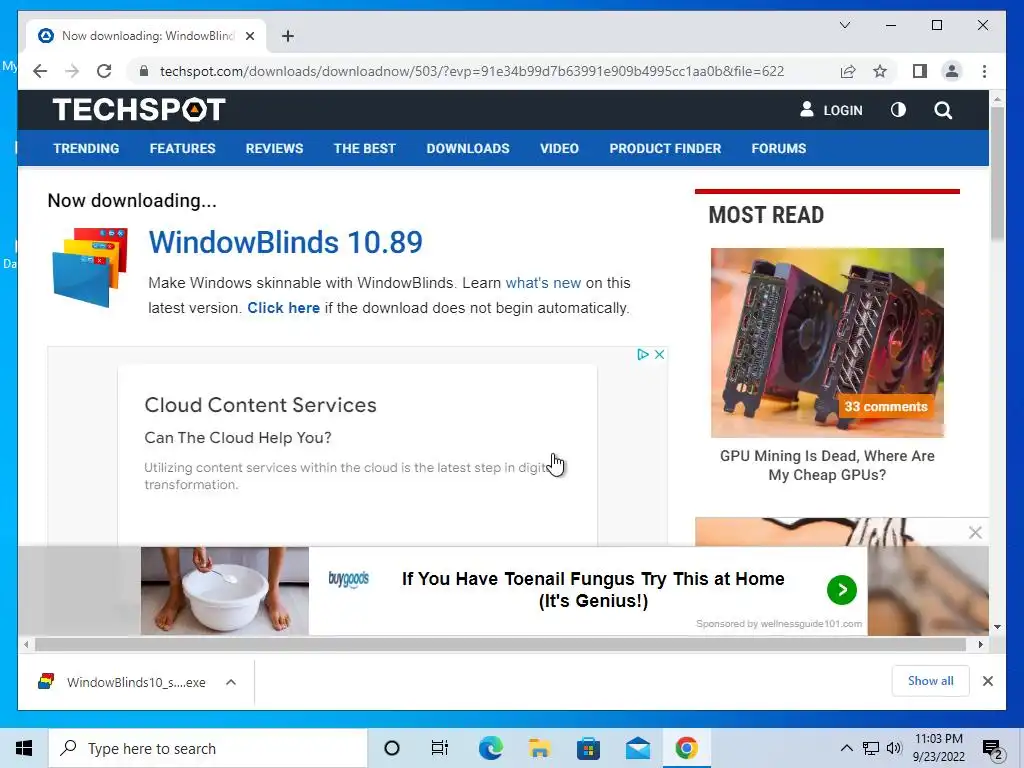This screenshot has width=1024, height=768.
Task: Click here to restart download
Action: click(x=283, y=308)
